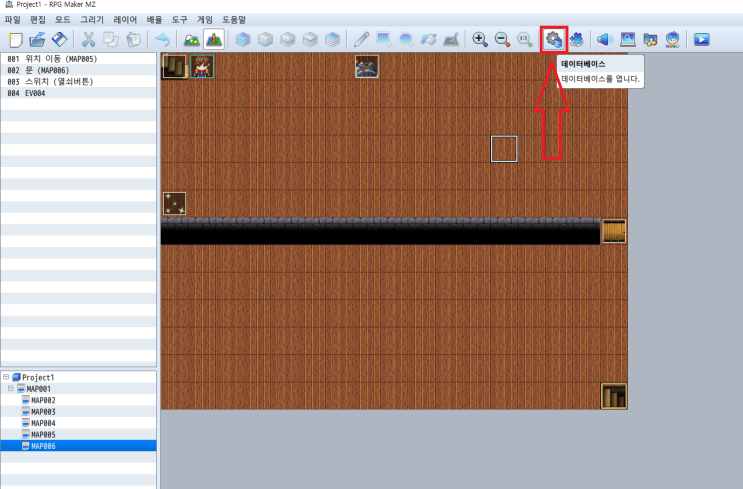Select the layer 2 icon

click(x=288, y=39)
